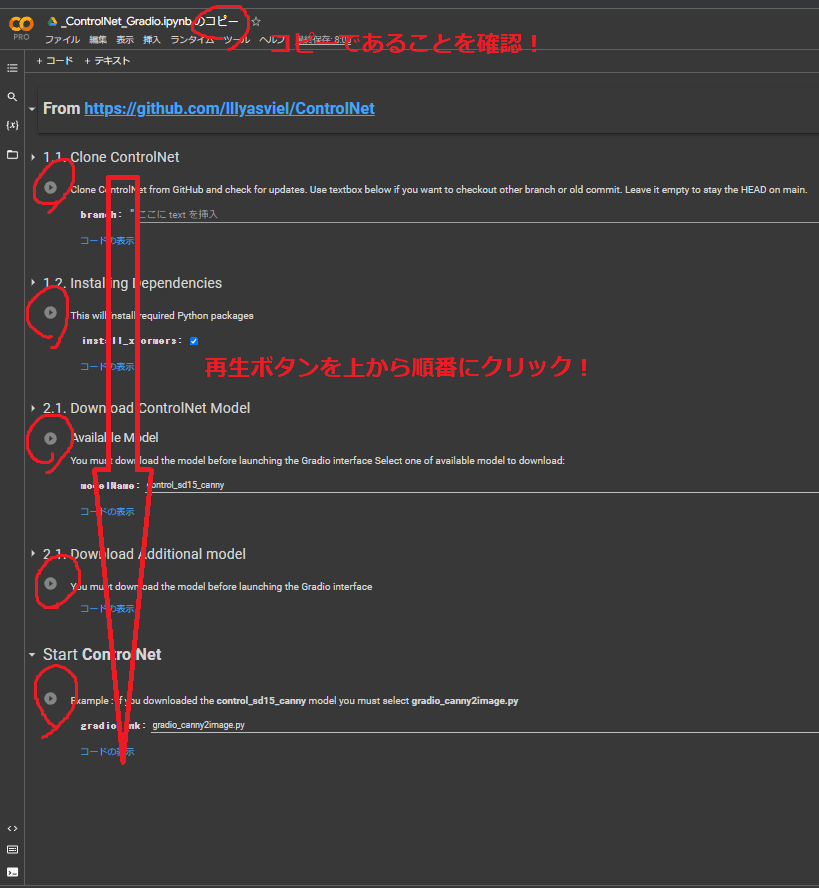The height and width of the screenshot is (888, 819).
Task: Click the Drive icon beside notebook title
Action: click(53, 22)
